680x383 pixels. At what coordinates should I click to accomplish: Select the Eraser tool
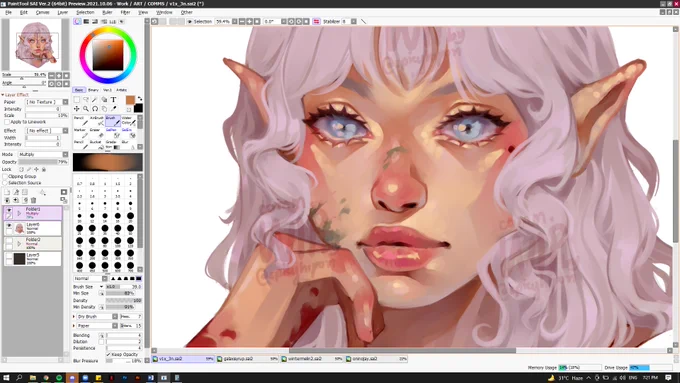97,133
